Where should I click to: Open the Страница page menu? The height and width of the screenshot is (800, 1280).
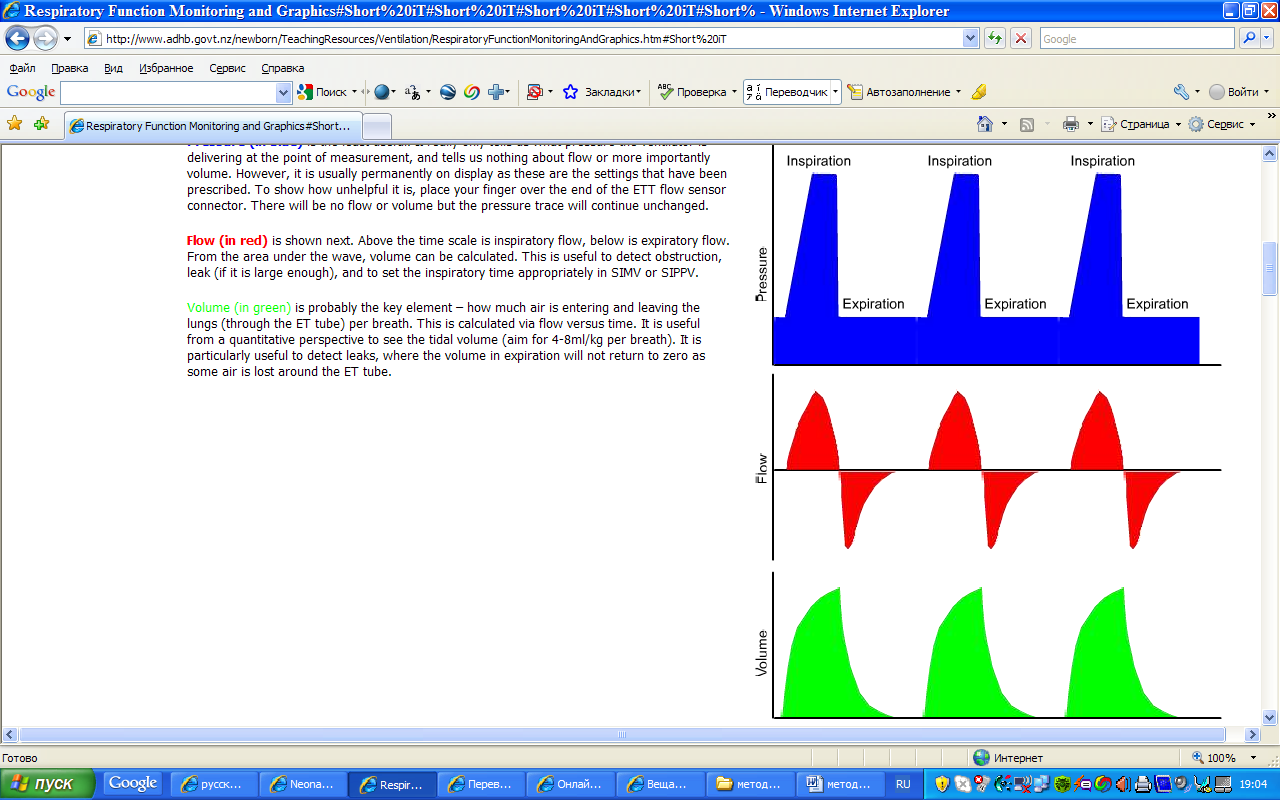pos(1140,124)
